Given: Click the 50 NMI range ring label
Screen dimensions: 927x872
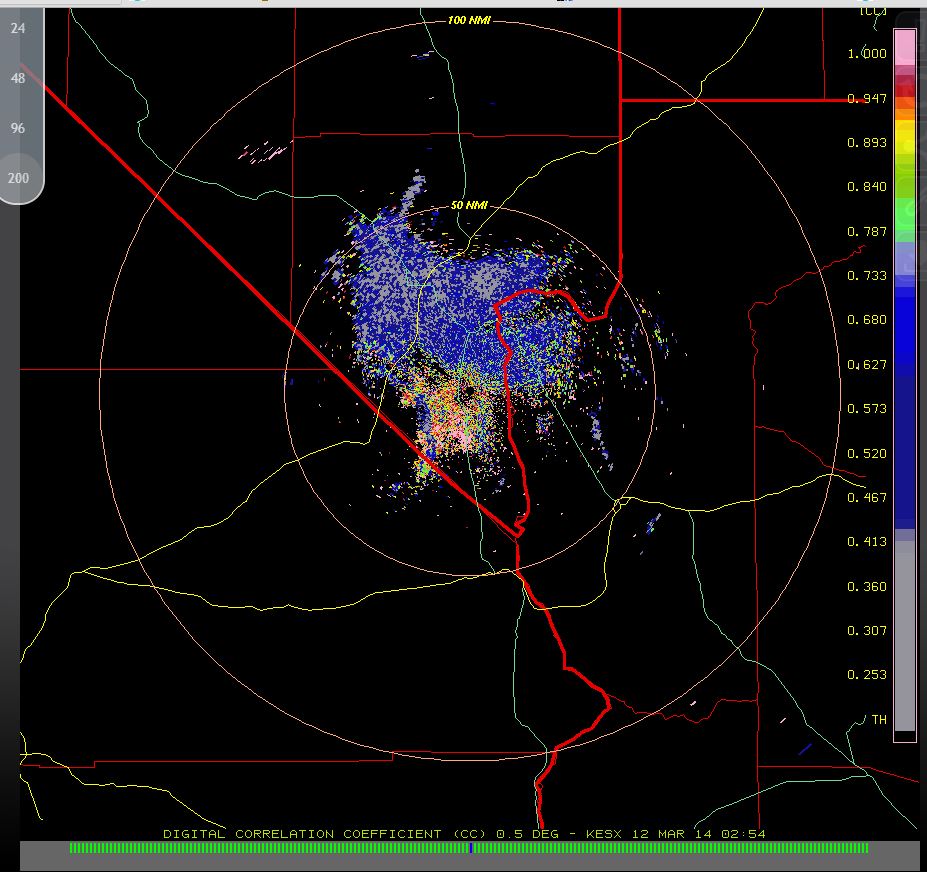Looking at the screenshot, I should [x=468, y=205].
